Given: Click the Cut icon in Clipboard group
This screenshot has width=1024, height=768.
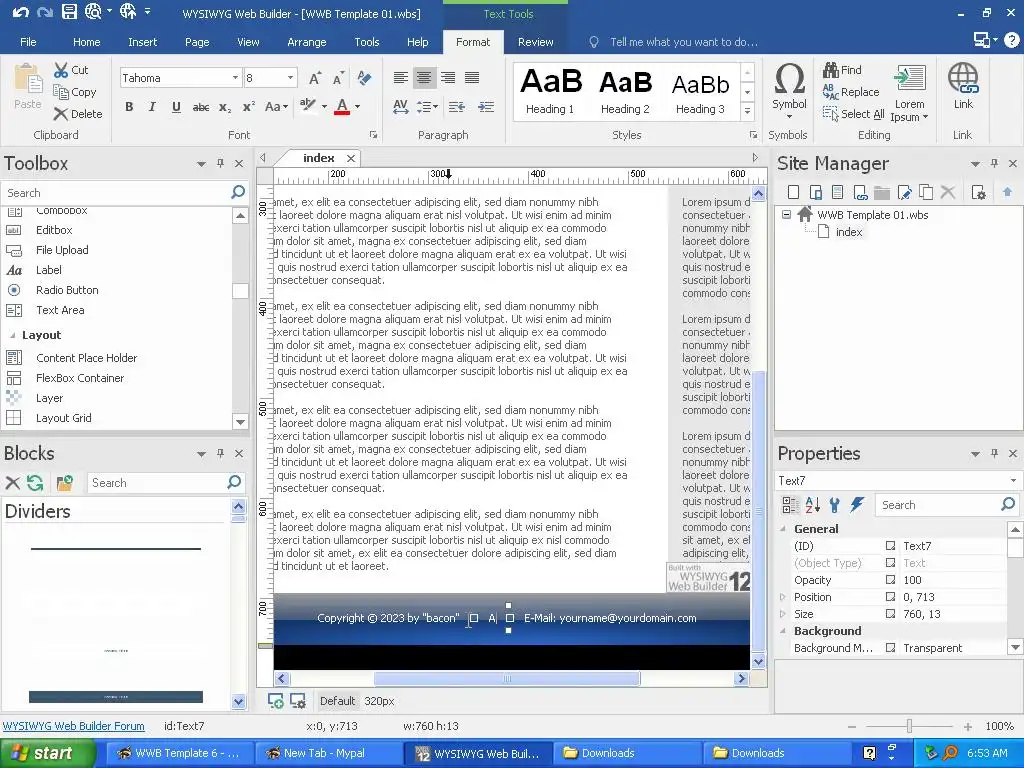Looking at the screenshot, I should (x=61, y=70).
